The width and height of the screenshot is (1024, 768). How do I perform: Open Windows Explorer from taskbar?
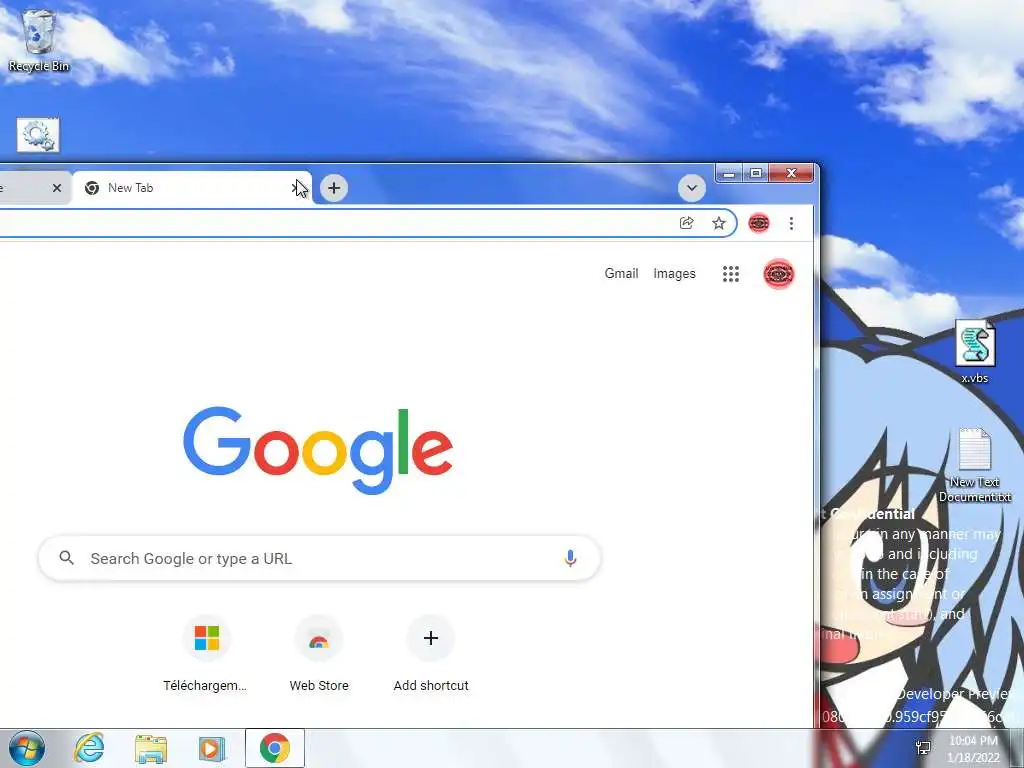(151, 748)
